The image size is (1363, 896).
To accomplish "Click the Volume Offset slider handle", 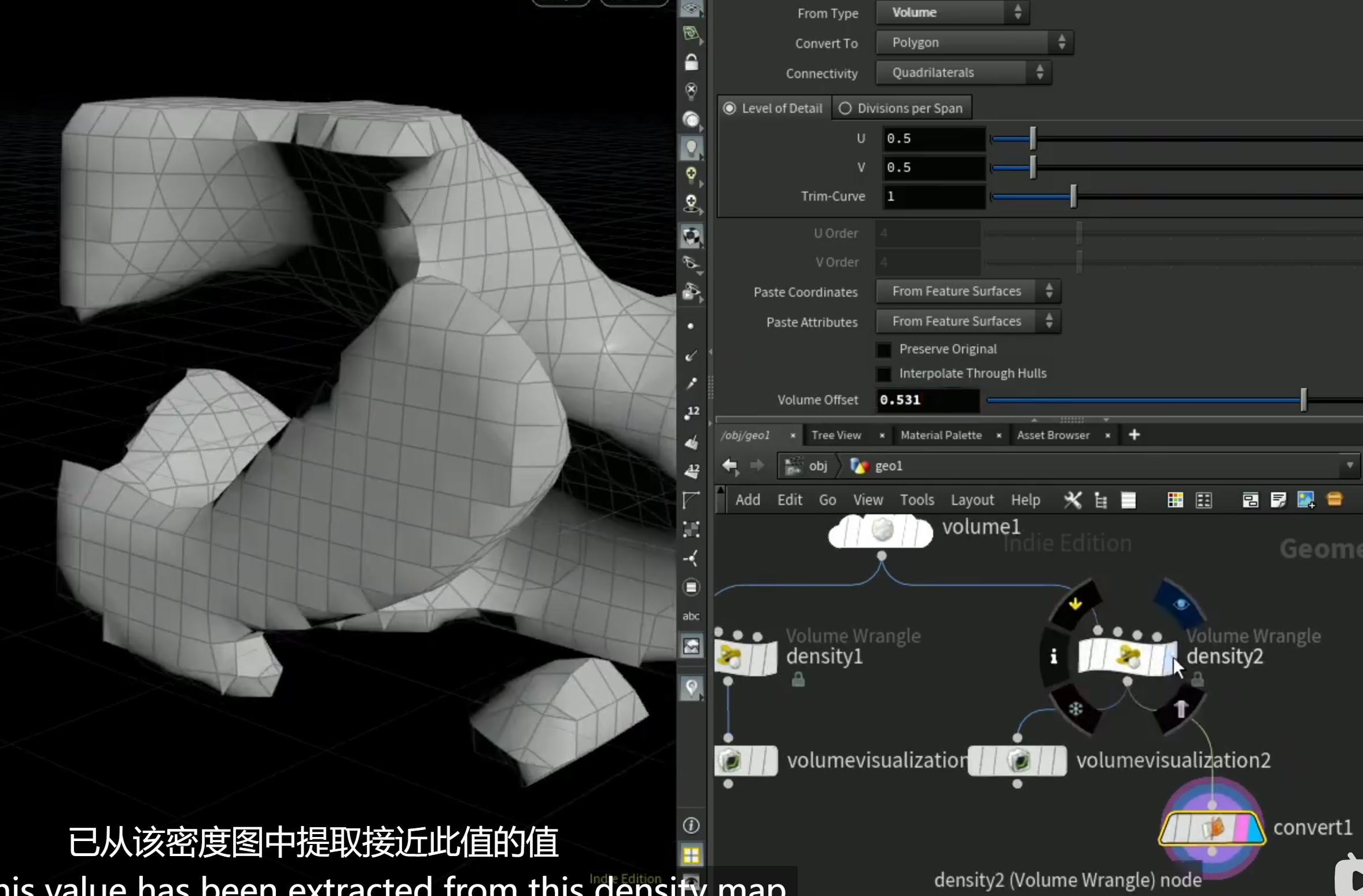I will 1303,400.
